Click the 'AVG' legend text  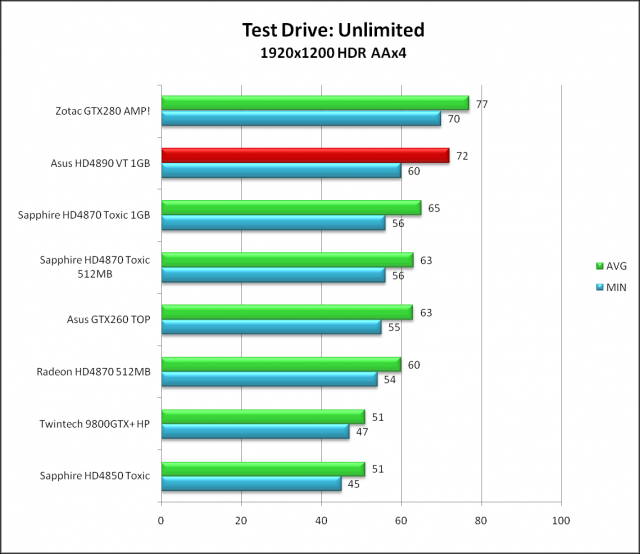point(616,266)
